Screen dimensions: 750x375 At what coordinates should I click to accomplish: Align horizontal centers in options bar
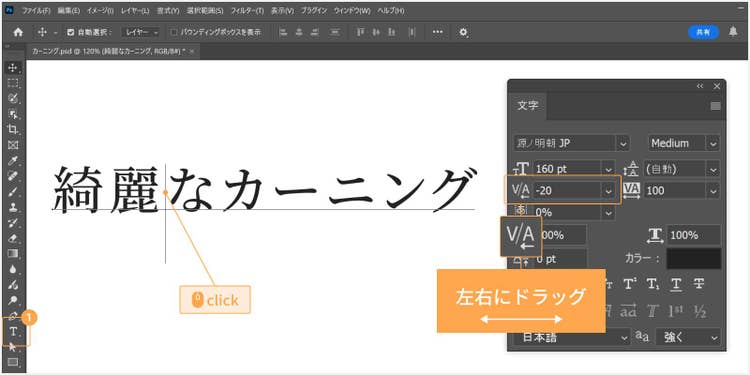click(x=299, y=32)
